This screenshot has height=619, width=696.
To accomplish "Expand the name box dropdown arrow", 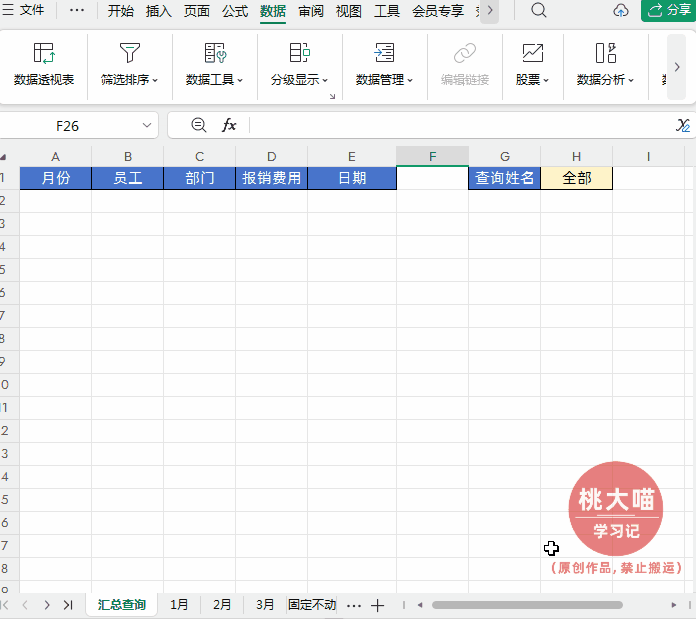I will (x=147, y=126).
